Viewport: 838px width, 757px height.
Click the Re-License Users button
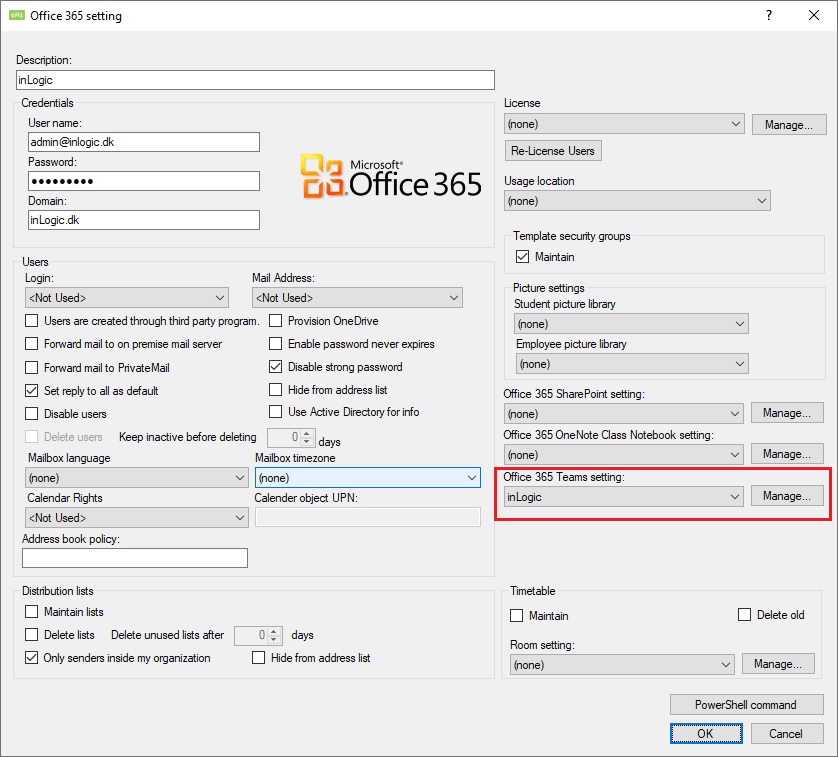553,151
